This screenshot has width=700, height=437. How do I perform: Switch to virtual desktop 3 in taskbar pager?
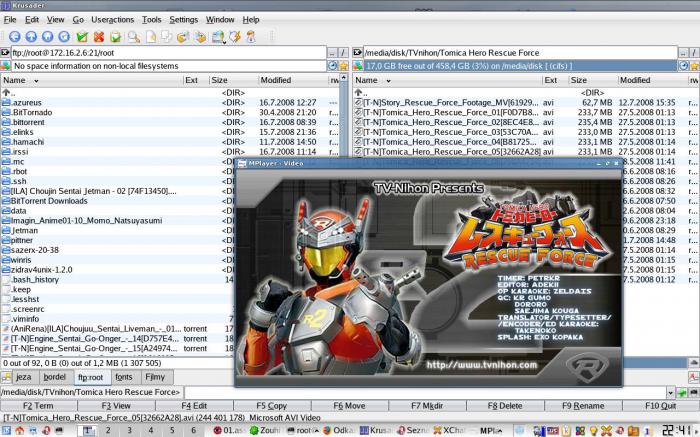(129, 430)
